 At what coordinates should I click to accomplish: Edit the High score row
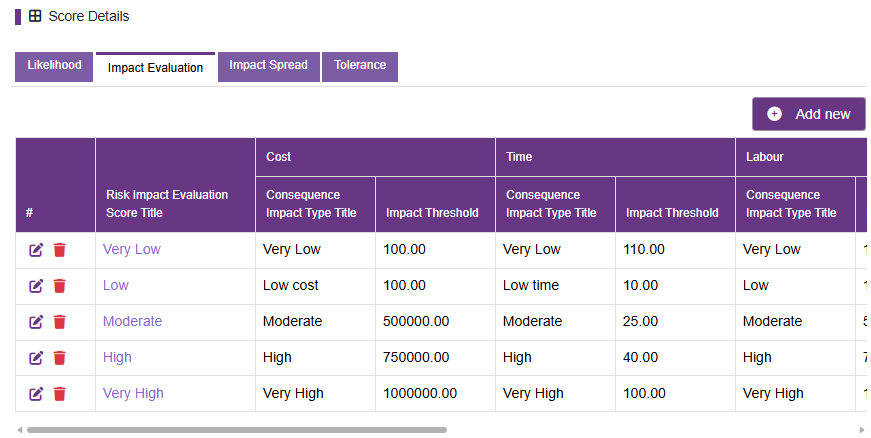click(36, 358)
